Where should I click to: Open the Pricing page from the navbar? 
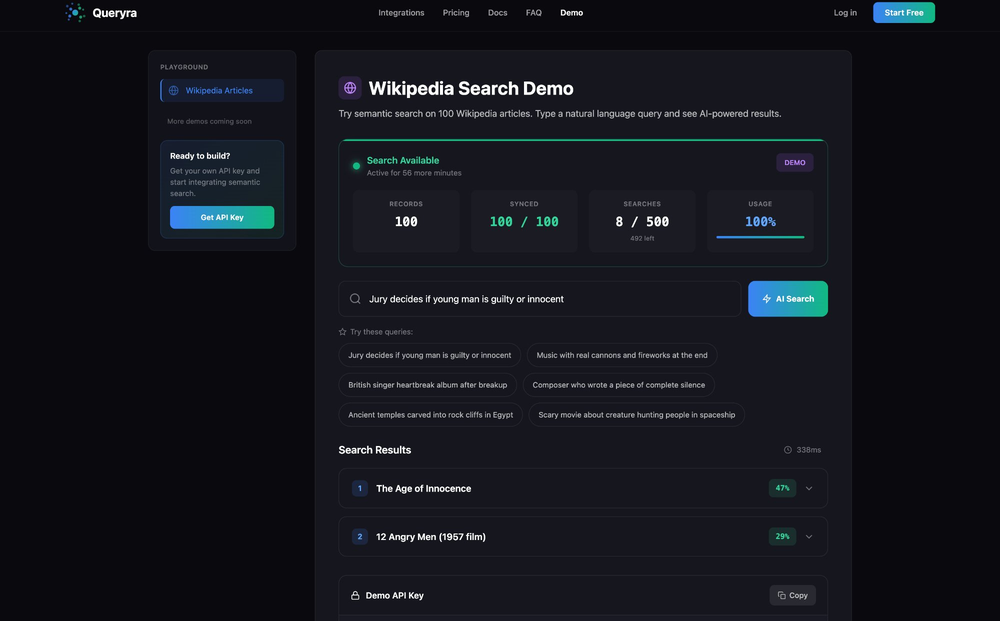(x=457, y=11)
